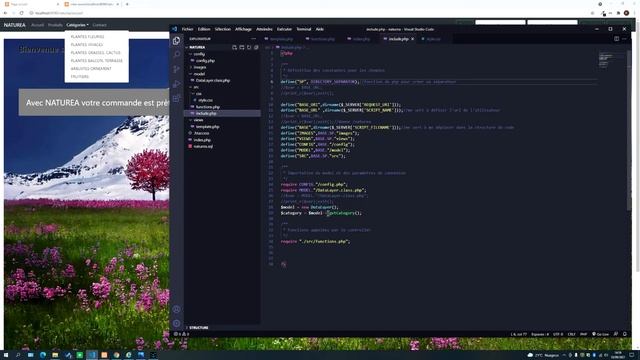Open the Edition menu
Viewport: 640px width, 360px height.
[x=204, y=29]
